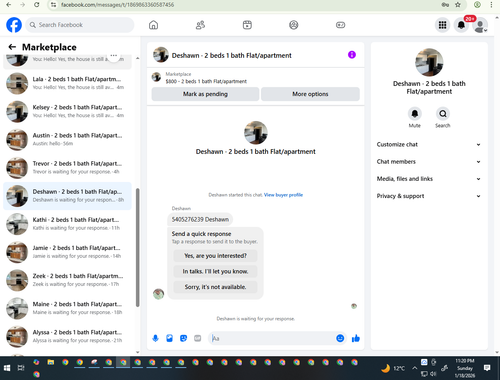Open the Zeek conversation
This screenshot has width=500, height=380.
click(67, 280)
